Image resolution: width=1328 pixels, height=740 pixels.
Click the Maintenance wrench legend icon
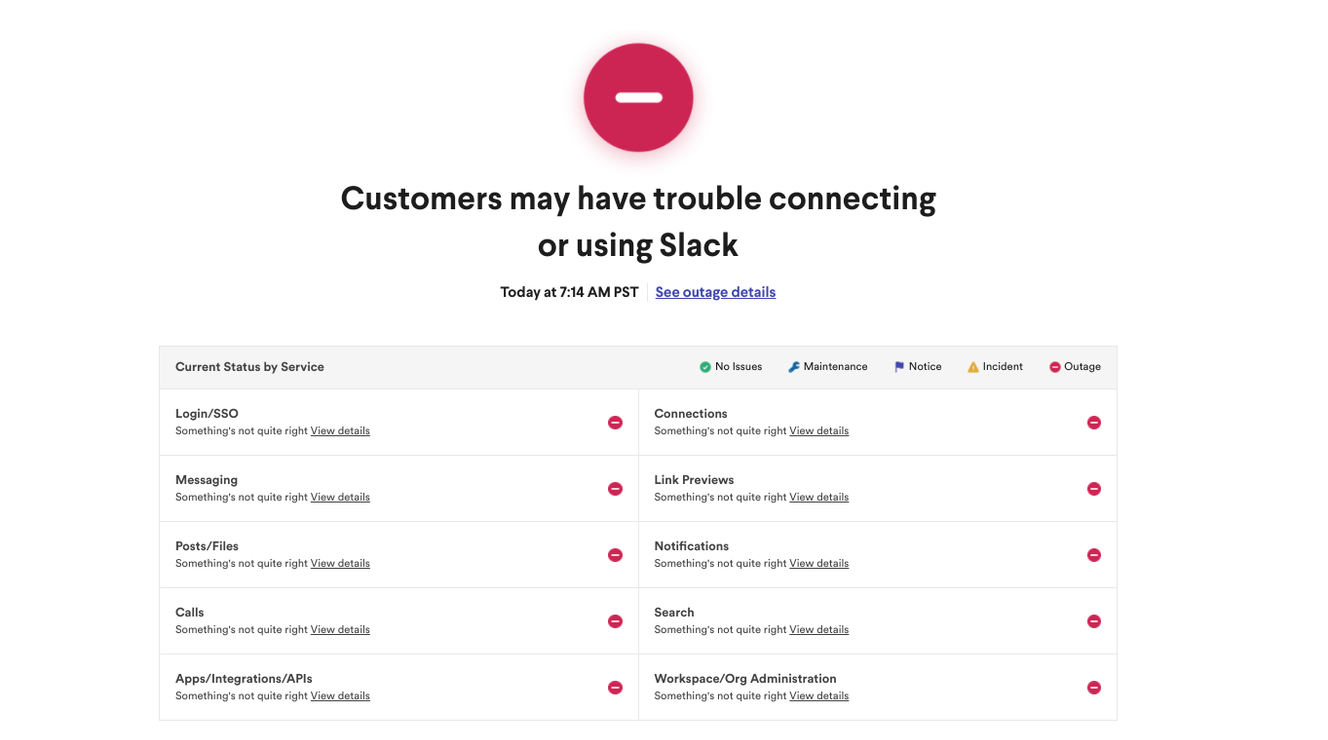point(794,367)
